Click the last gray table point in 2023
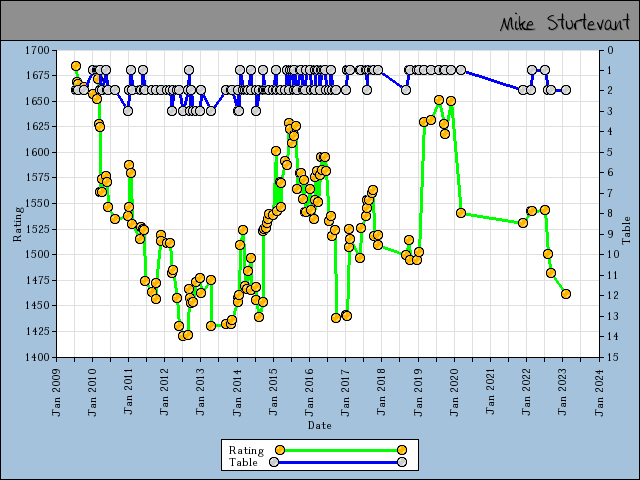The height and width of the screenshot is (480, 640). click(x=566, y=90)
